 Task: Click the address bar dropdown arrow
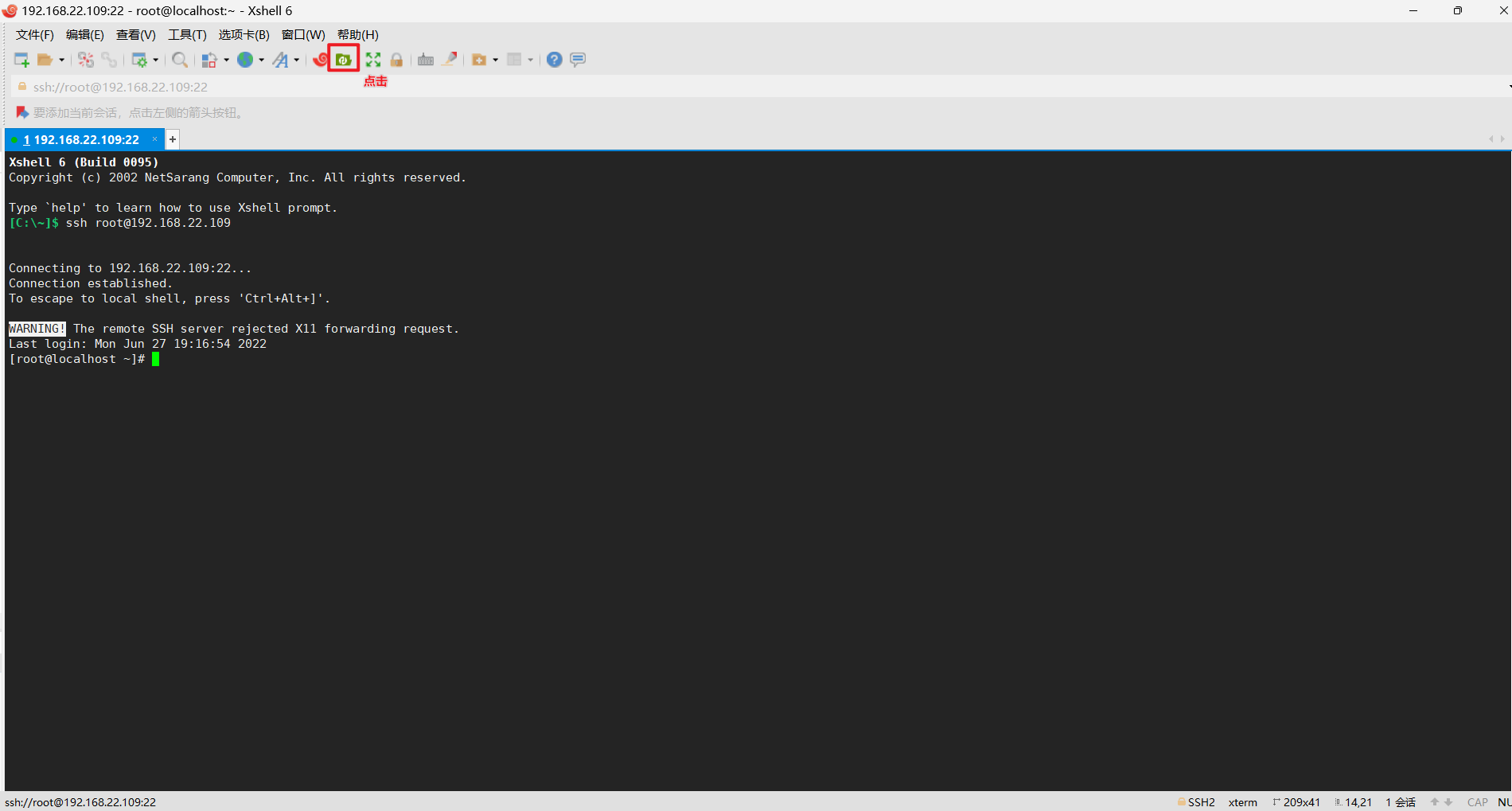(1509, 87)
